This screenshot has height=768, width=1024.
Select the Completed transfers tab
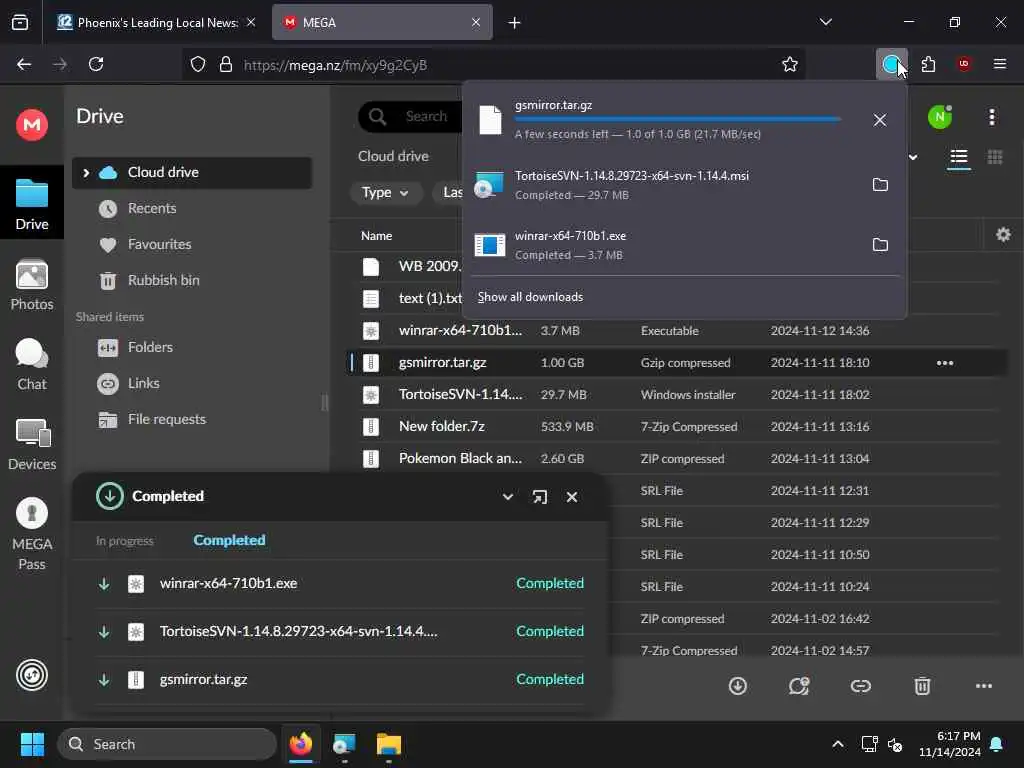(x=229, y=540)
